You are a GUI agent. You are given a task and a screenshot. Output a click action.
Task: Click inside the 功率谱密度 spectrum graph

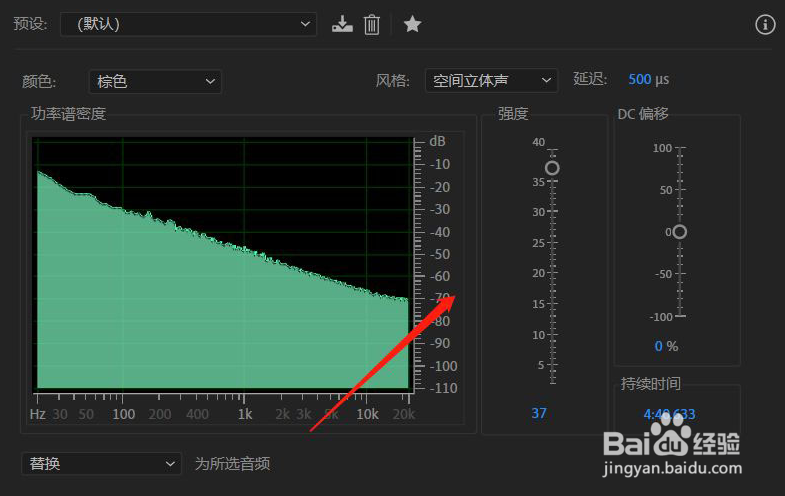tap(223, 263)
